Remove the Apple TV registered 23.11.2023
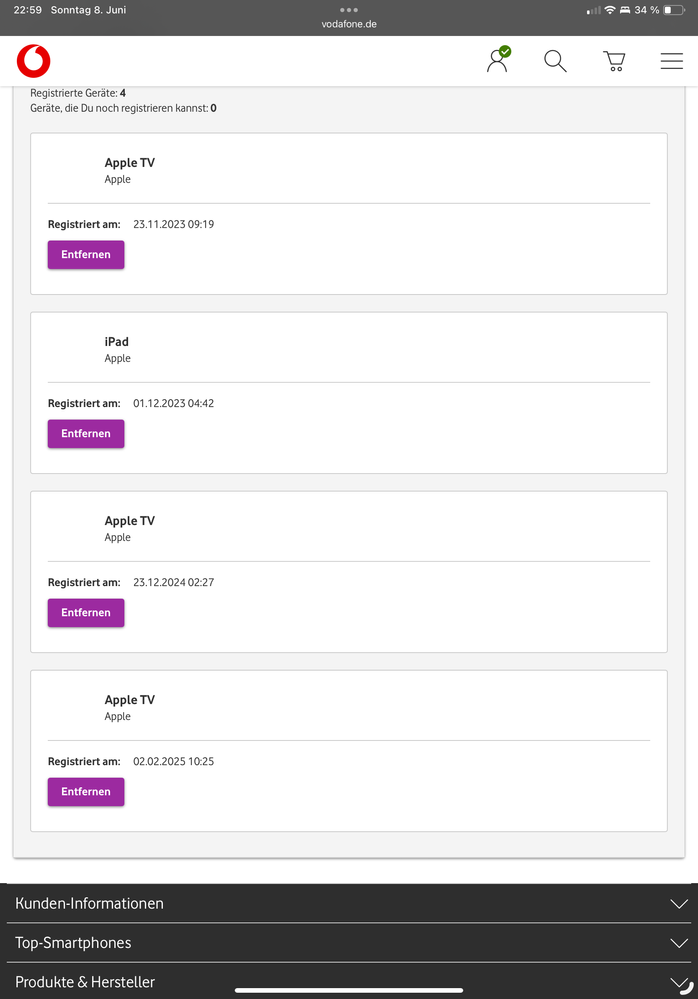 point(86,255)
